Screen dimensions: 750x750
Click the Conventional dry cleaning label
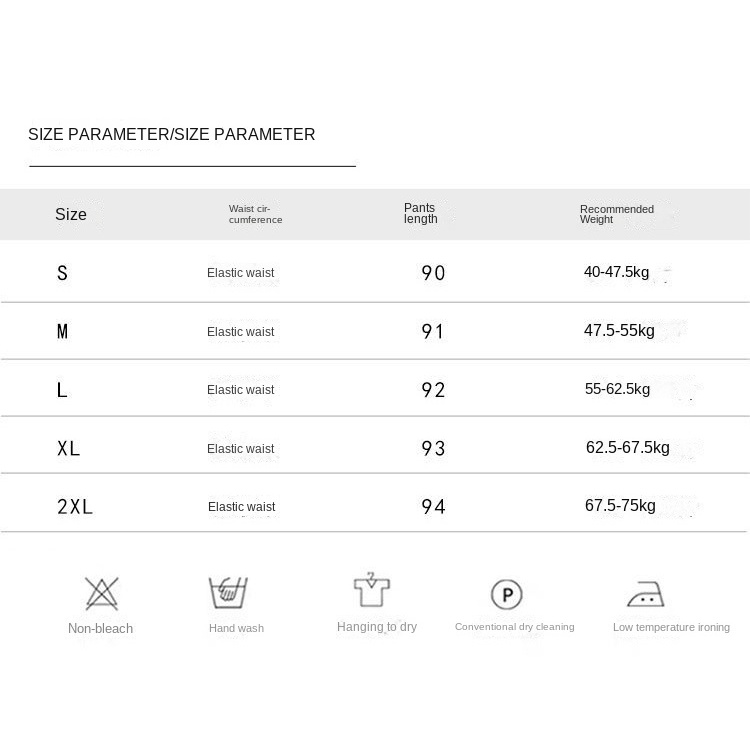tap(514, 627)
